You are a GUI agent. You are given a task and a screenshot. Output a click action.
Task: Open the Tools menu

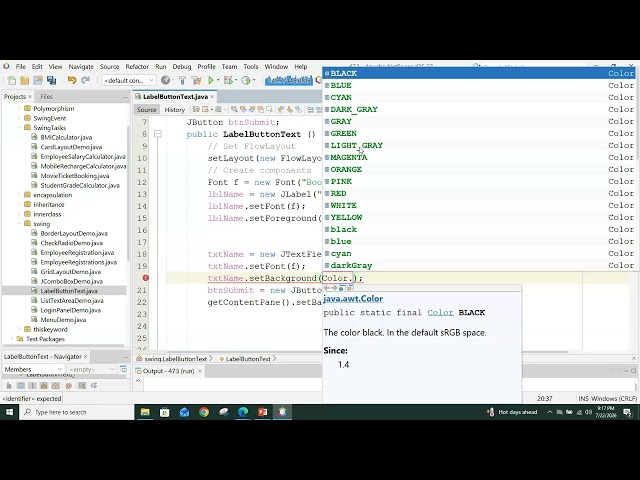point(251,67)
